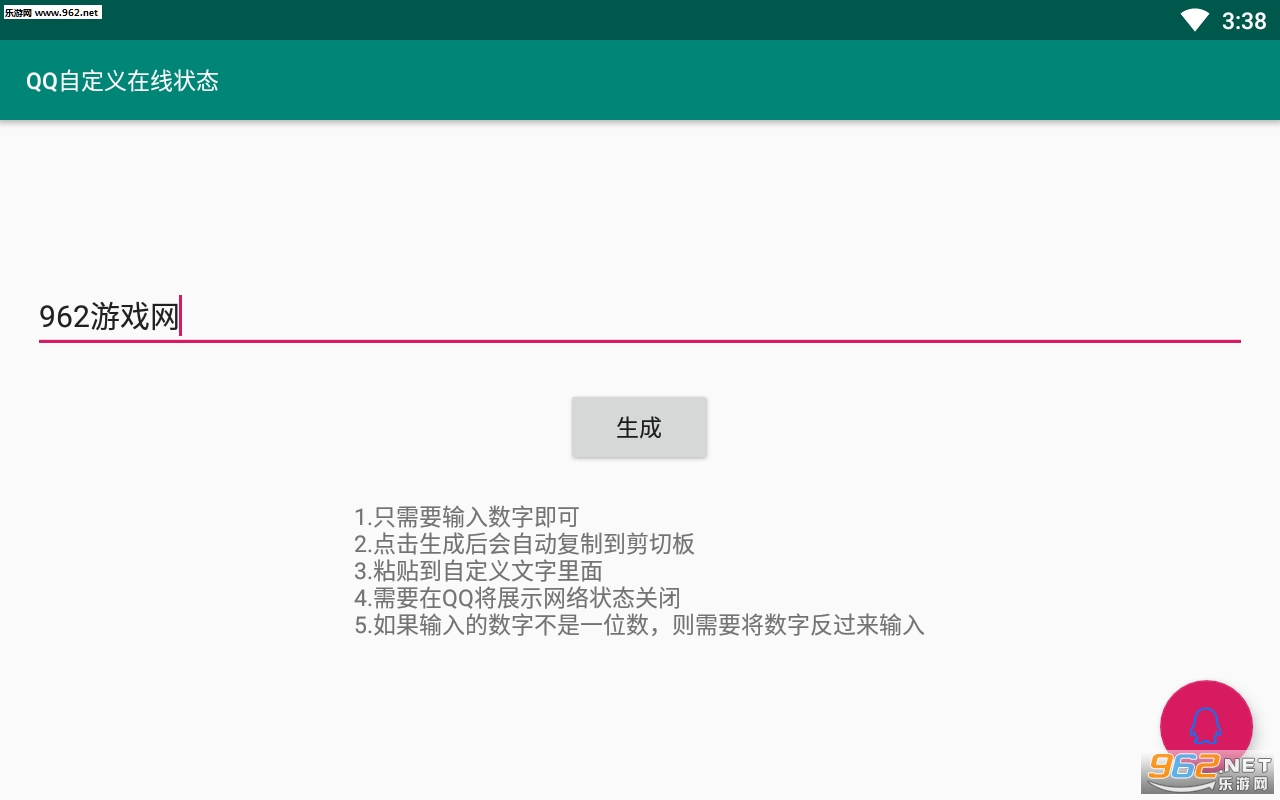Image resolution: width=1280 pixels, height=800 pixels.
Task: Click the digits 962 inside the text field
Action: pos(64,317)
